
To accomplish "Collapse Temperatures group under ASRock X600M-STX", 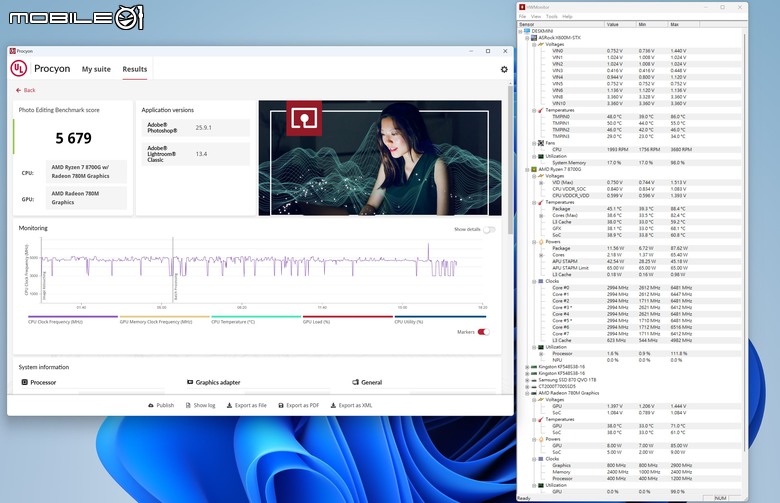I will click(x=534, y=110).
